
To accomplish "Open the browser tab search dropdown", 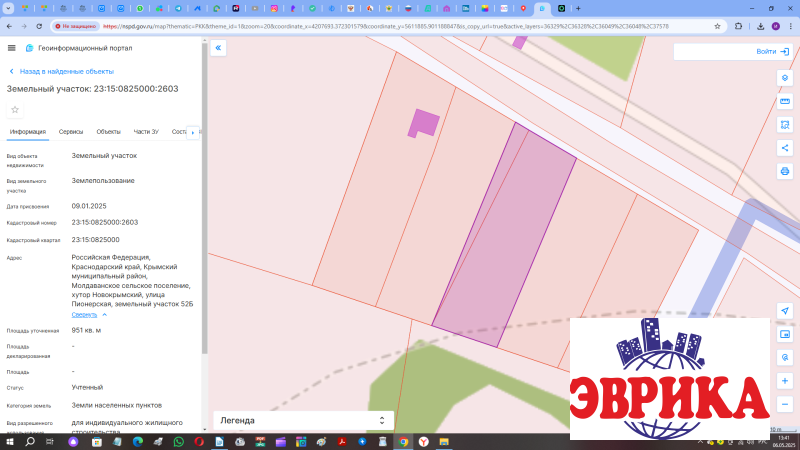I will click(x=8, y=8).
